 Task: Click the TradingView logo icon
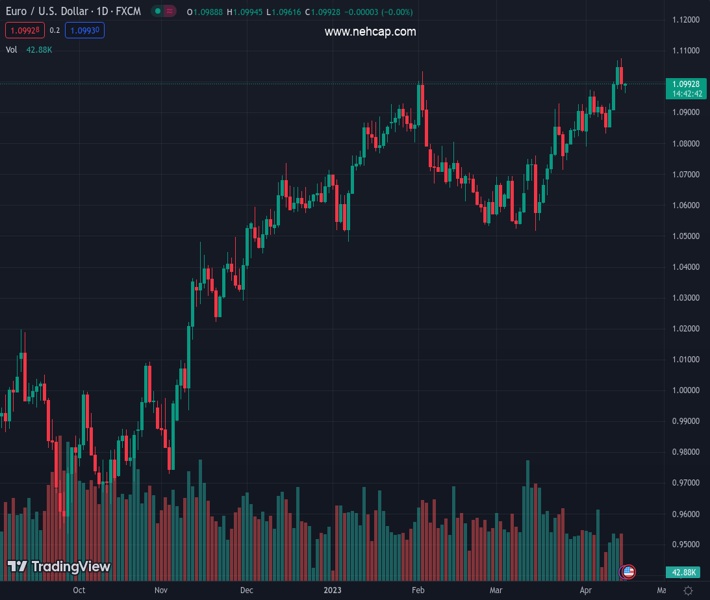[17, 567]
